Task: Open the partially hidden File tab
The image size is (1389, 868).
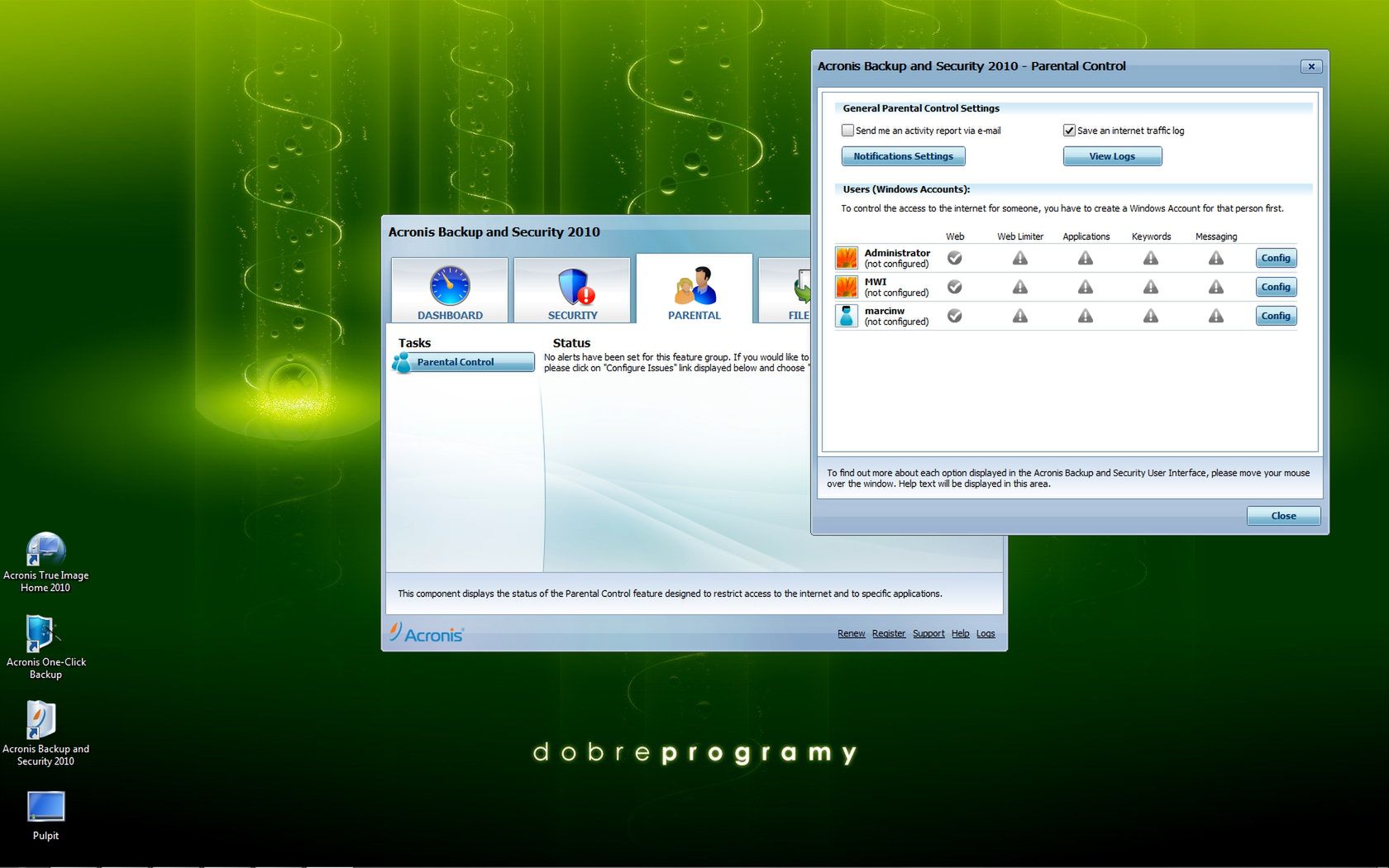Action: tap(785, 290)
